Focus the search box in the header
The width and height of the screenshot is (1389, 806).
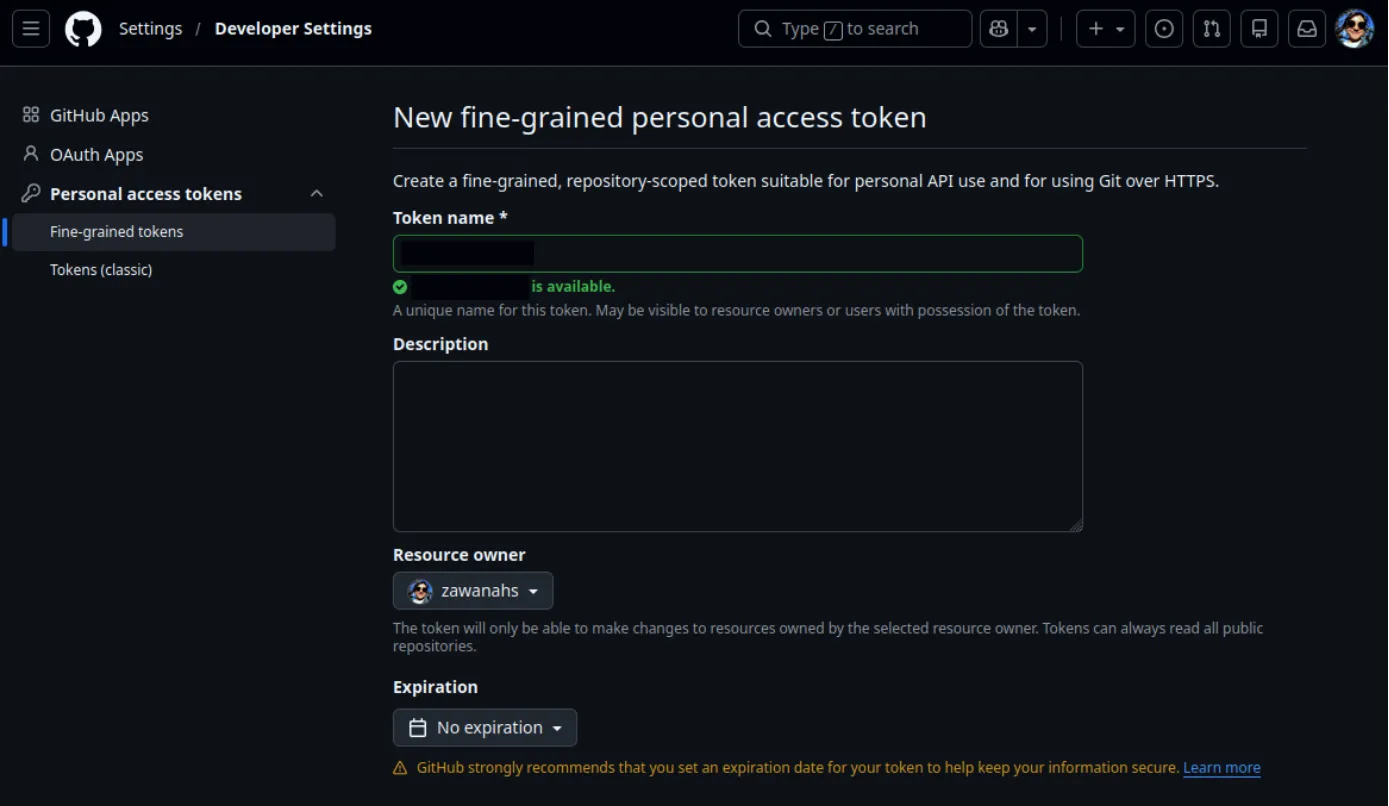click(x=855, y=29)
